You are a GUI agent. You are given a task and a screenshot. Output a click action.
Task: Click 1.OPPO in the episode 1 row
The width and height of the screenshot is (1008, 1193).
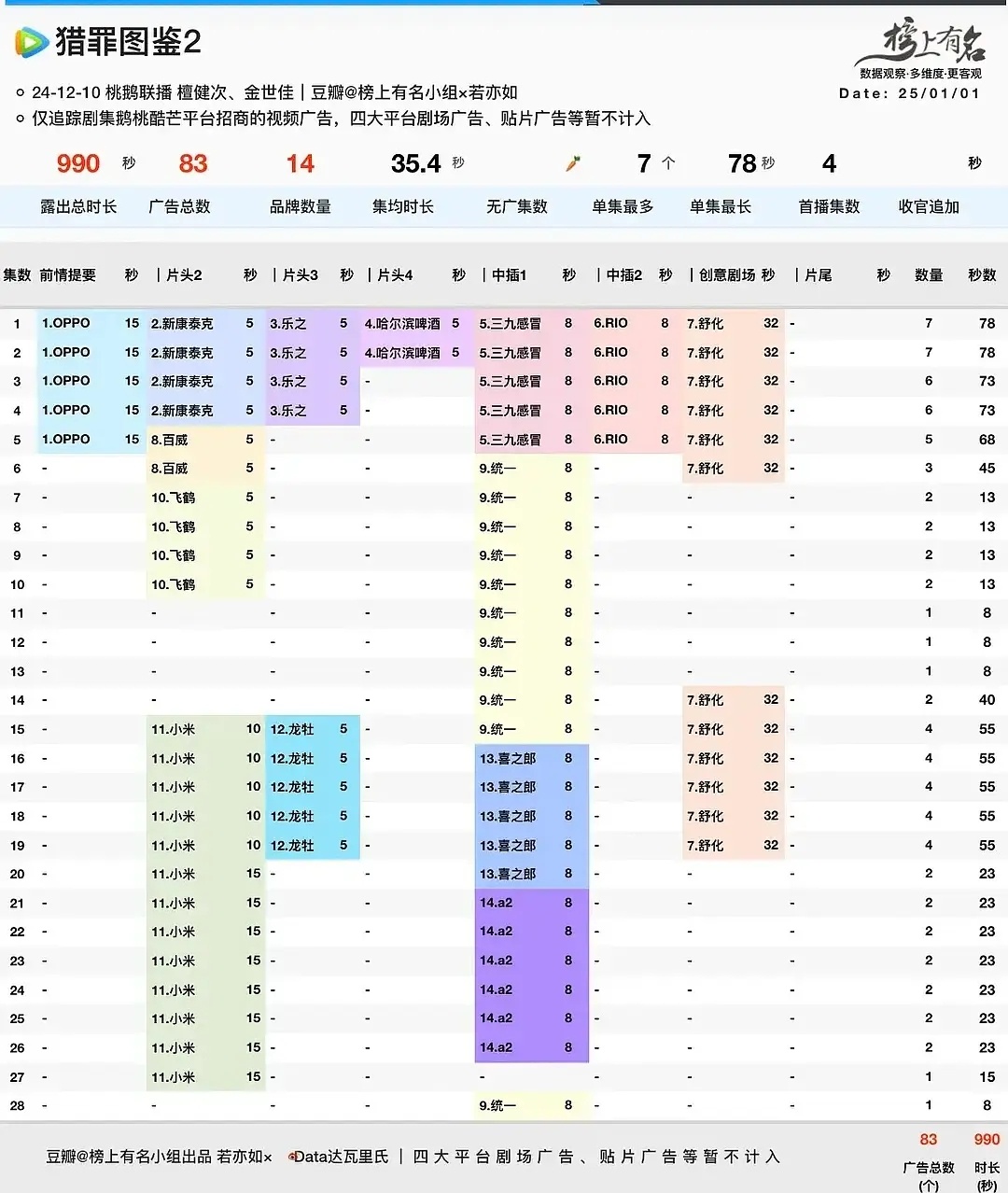click(66, 323)
